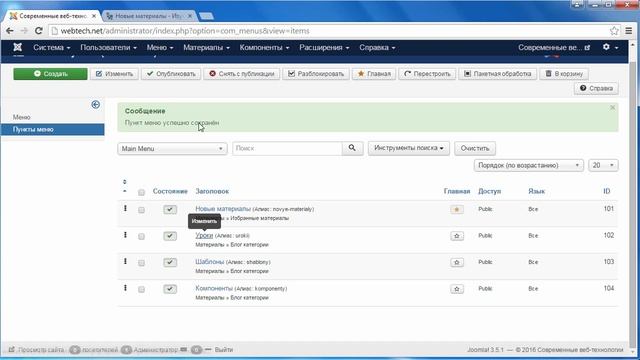Set Шаблоны as home via star
This screenshot has width=640, height=360.
point(457,262)
